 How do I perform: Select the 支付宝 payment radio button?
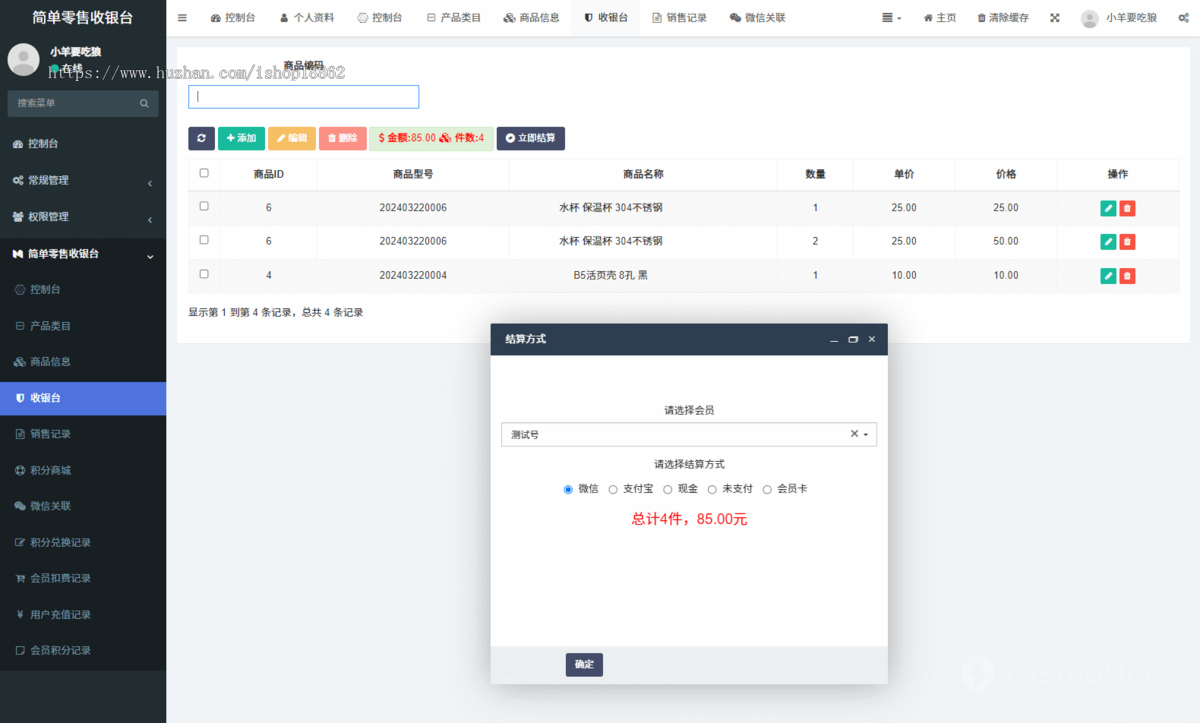point(612,489)
